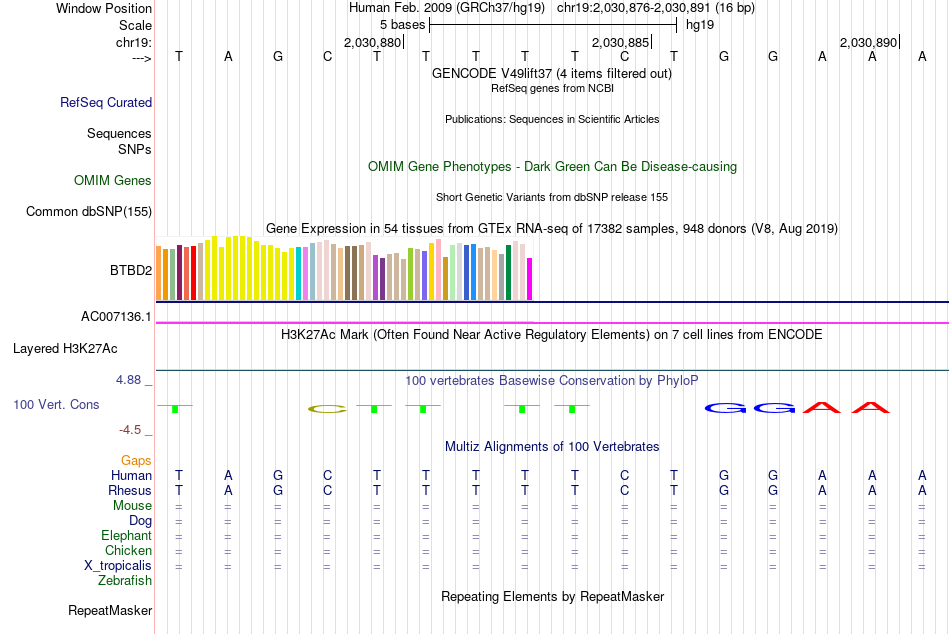Select the Dog alignment row label
The image size is (950, 634).
140,521
